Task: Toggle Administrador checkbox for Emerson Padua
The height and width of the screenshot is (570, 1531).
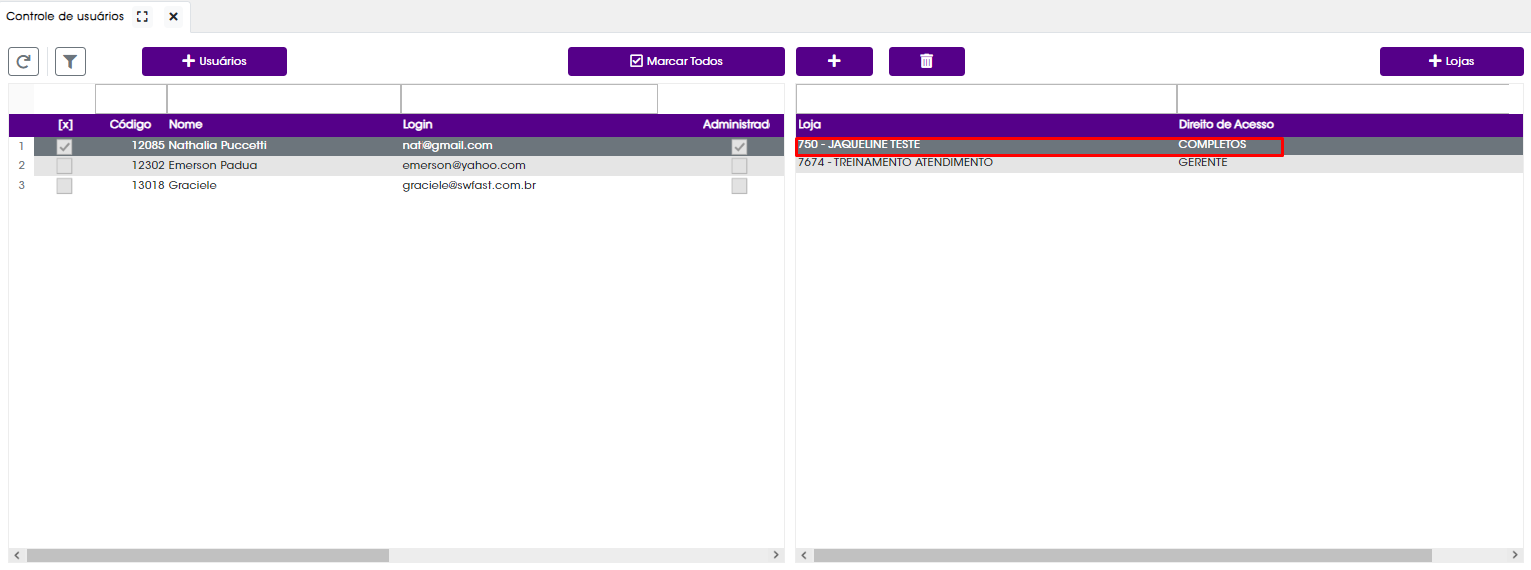Action: (739, 166)
